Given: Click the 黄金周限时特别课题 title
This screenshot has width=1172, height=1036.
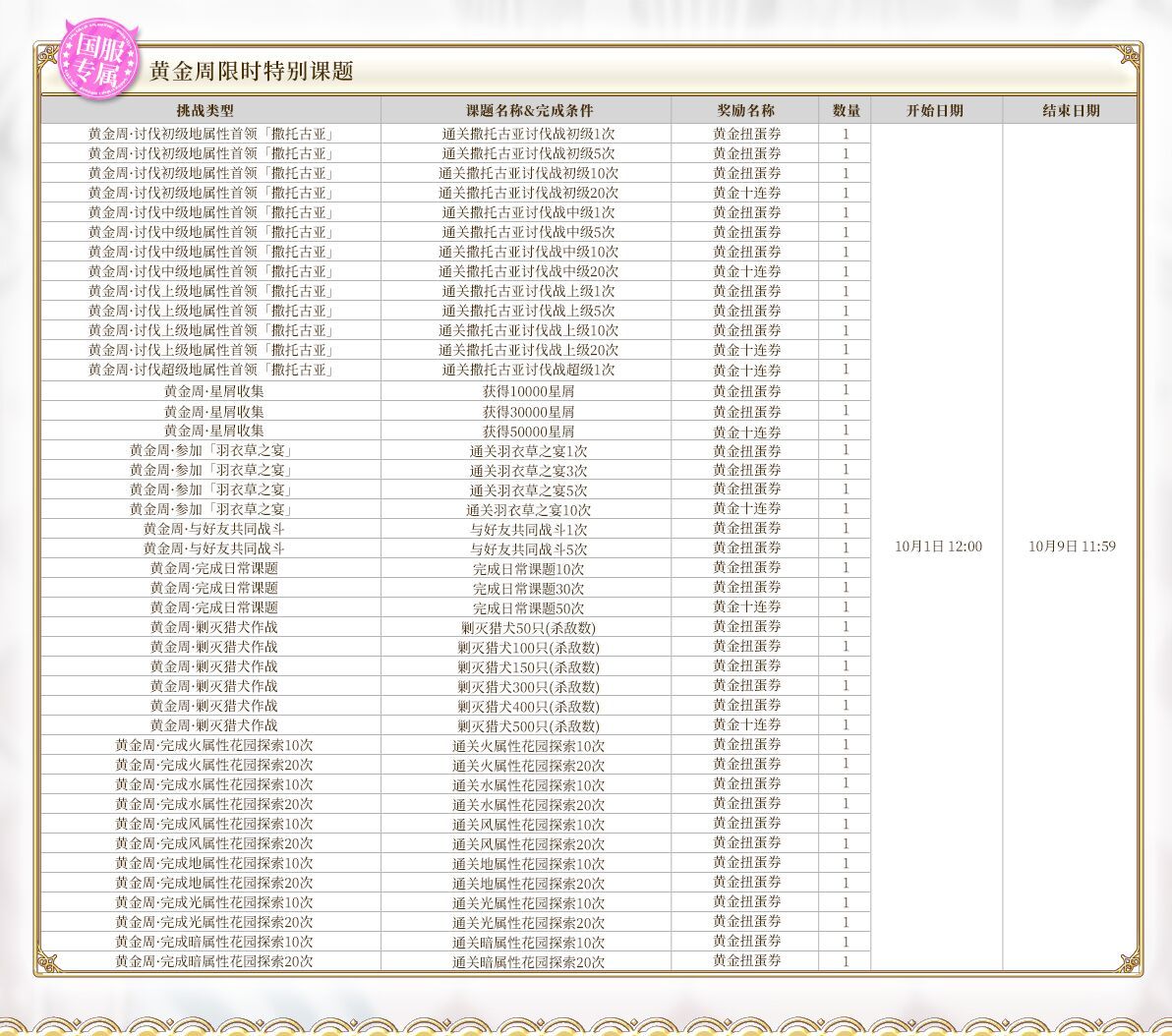Looking at the screenshot, I should pos(251,71).
